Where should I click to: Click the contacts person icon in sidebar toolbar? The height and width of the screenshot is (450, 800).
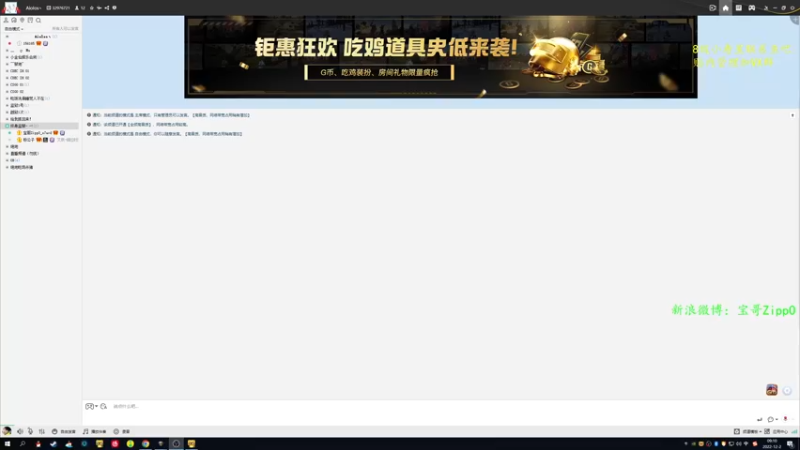pyautogui.click(x=6, y=20)
